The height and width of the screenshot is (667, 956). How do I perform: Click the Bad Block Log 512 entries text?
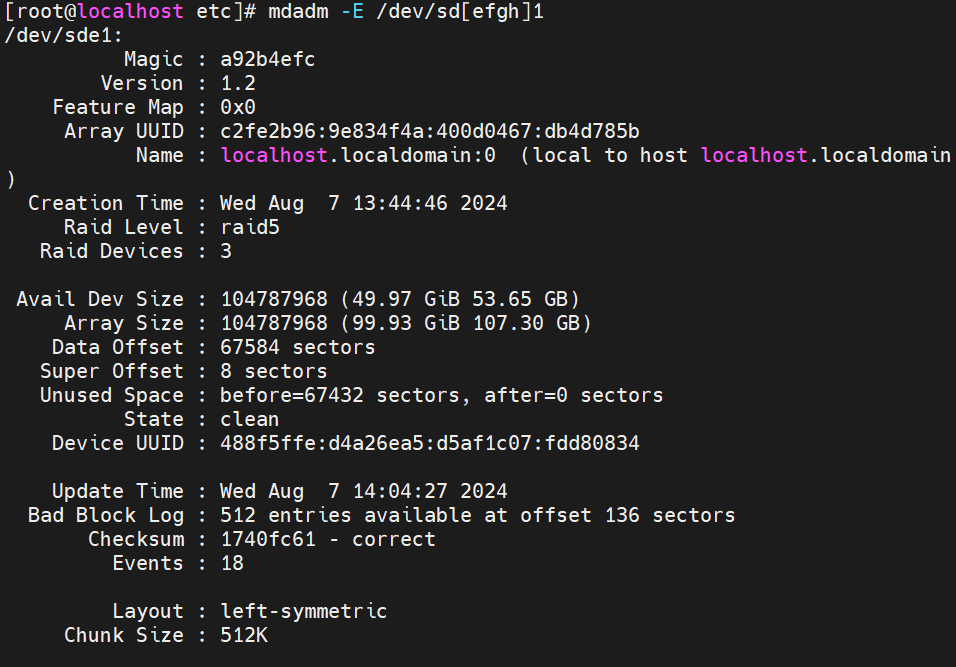286,515
